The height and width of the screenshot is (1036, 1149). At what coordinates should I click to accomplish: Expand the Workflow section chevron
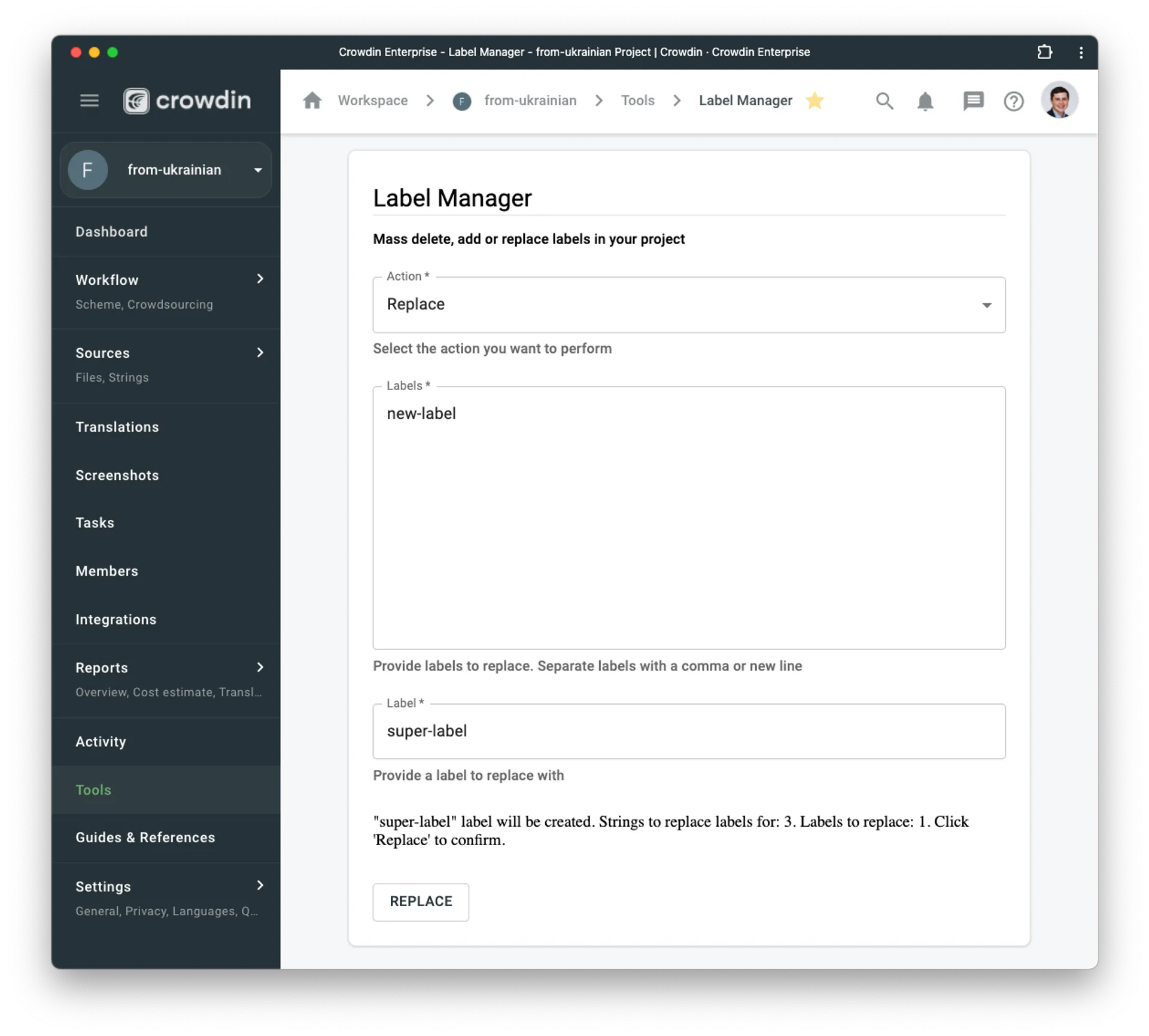(x=260, y=279)
